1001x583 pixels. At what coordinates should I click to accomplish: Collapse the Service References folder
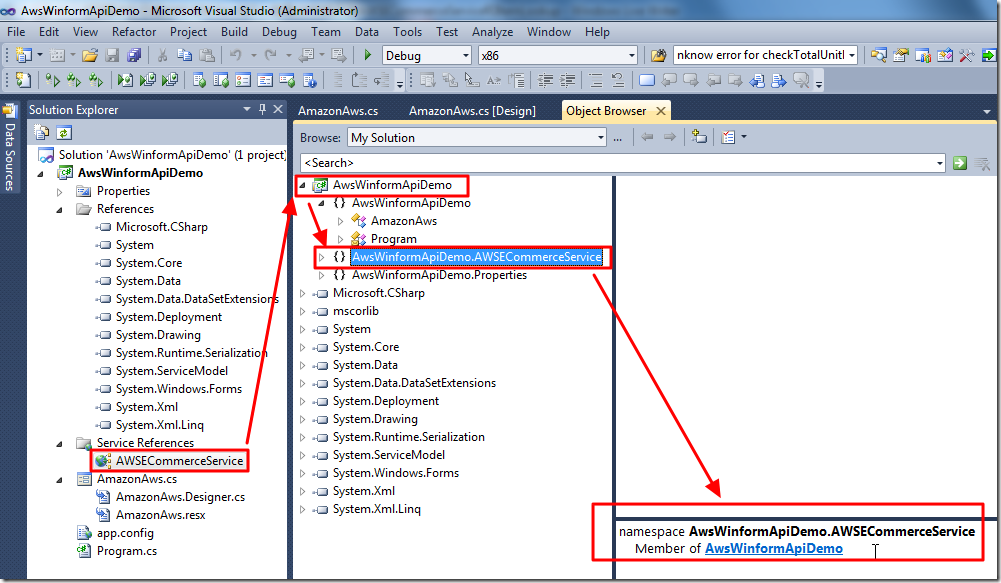[x=59, y=443]
